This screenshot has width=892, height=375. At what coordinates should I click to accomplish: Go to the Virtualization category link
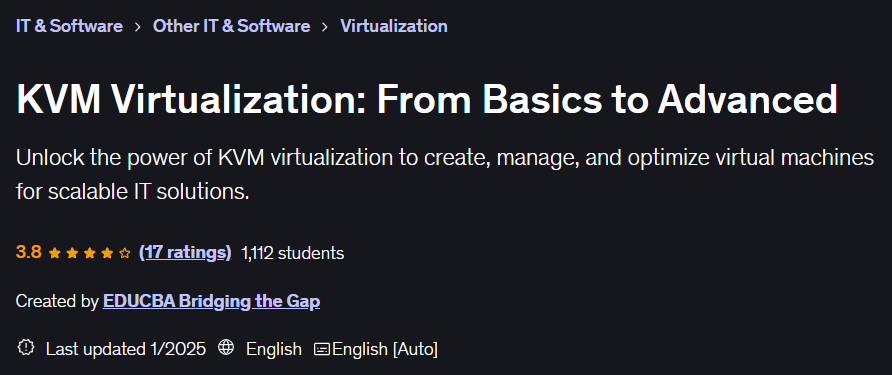click(x=394, y=26)
